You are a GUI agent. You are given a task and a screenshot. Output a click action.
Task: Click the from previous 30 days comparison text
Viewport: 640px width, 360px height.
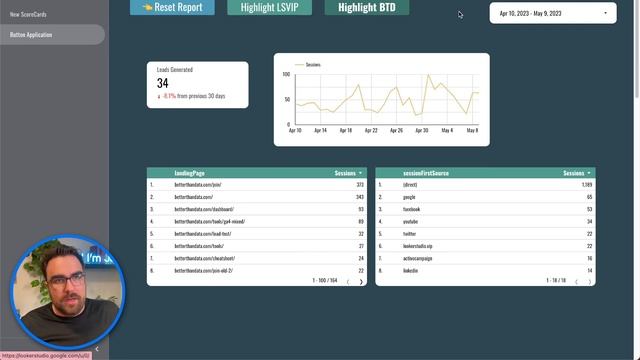click(x=201, y=96)
